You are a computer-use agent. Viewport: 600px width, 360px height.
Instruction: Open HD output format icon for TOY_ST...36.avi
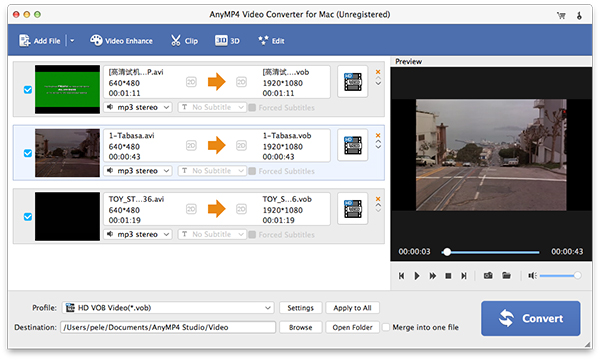pyautogui.click(x=352, y=209)
